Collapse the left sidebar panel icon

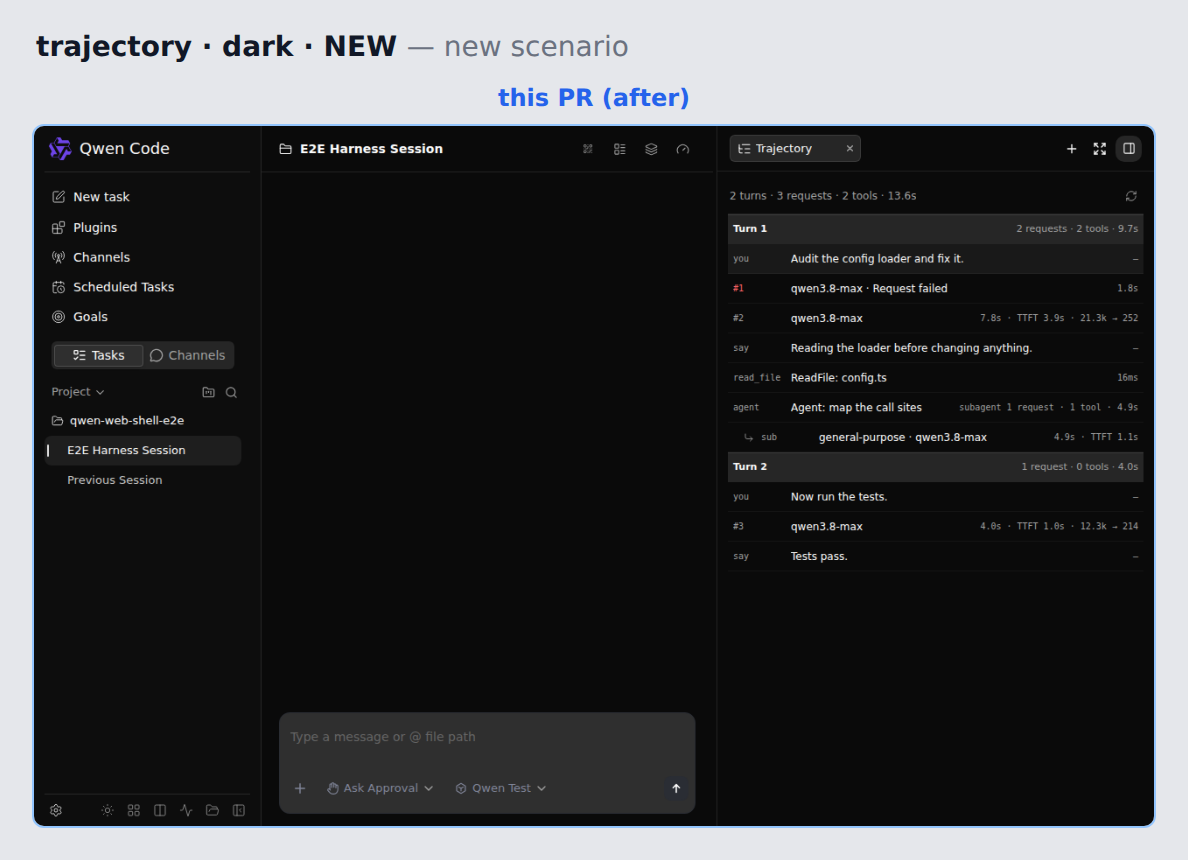coord(239,810)
